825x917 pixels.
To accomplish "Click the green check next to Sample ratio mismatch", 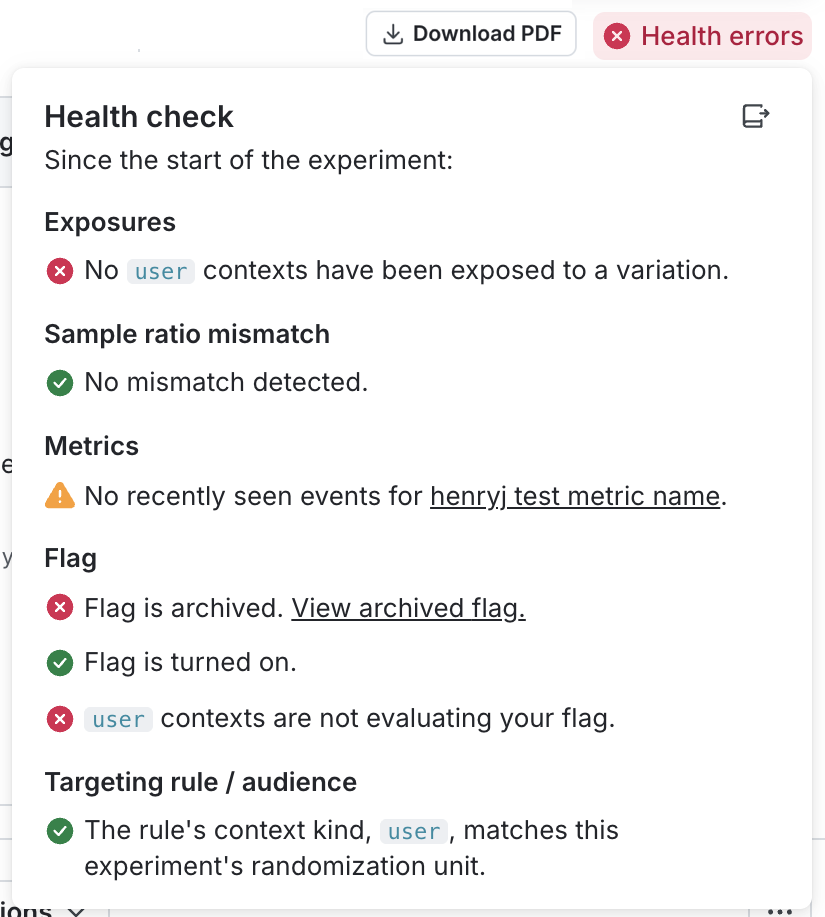I will tap(59, 382).
